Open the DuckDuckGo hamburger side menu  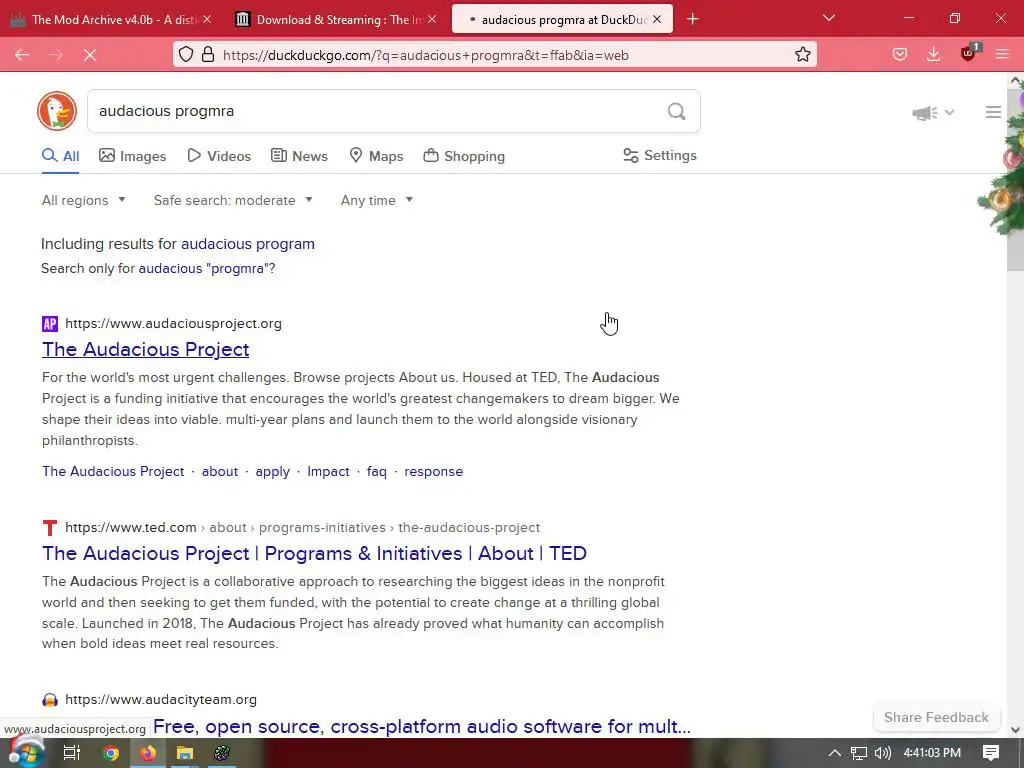click(993, 112)
